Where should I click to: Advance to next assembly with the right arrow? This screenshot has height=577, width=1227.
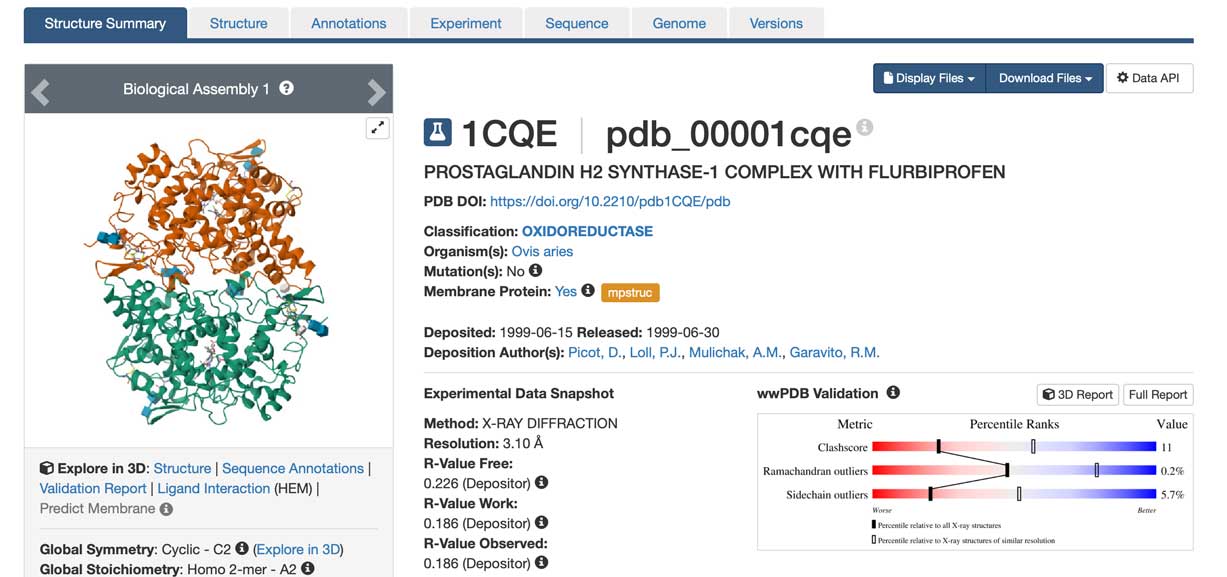tap(377, 92)
